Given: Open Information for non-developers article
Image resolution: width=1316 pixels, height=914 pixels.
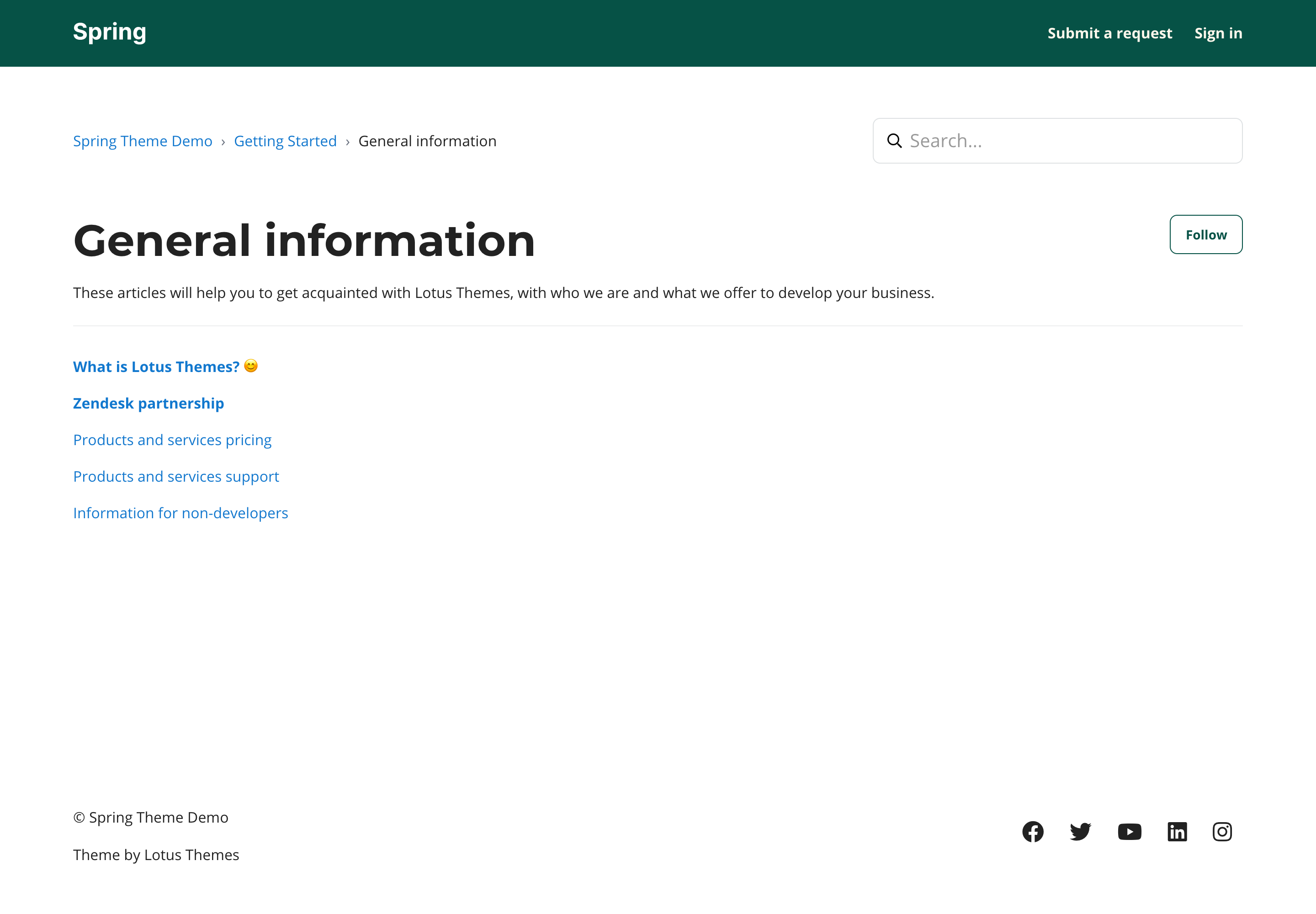Looking at the screenshot, I should coord(180,513).
